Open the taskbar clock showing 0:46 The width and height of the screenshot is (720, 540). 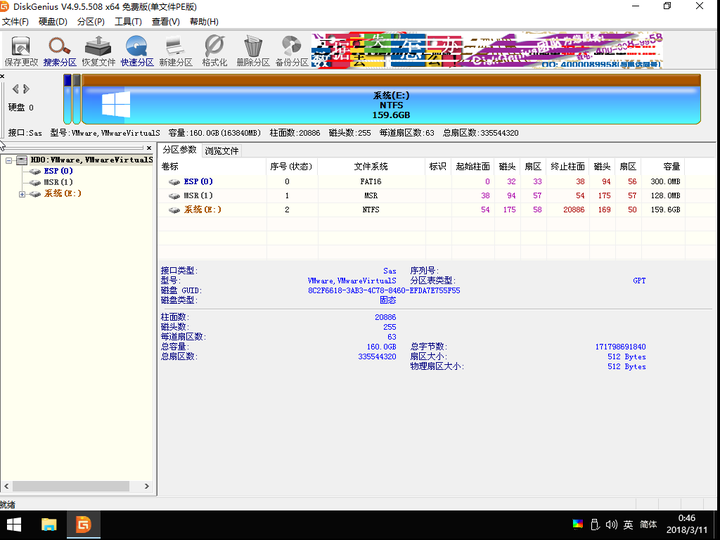pos(687,524)
